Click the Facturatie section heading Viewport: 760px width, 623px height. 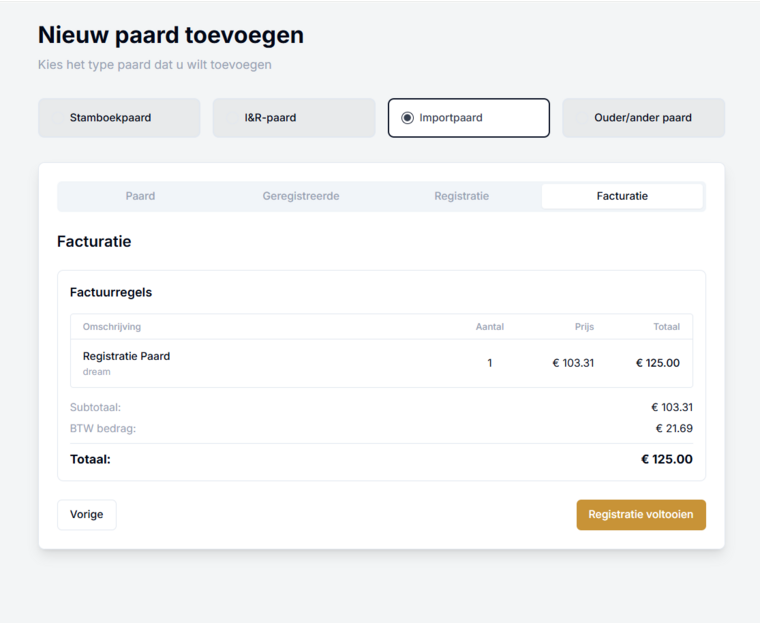point(94,241)
